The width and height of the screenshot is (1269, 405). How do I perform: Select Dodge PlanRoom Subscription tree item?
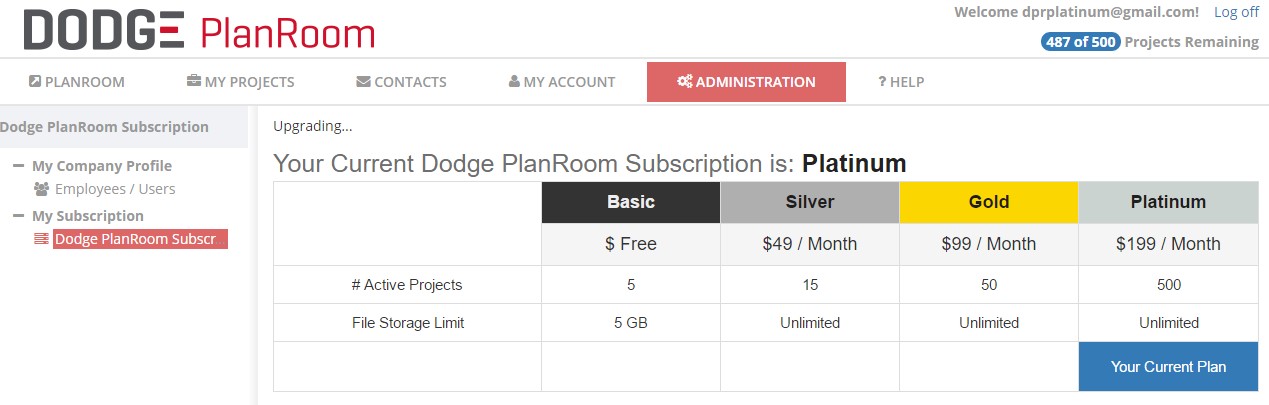point(140,239)
